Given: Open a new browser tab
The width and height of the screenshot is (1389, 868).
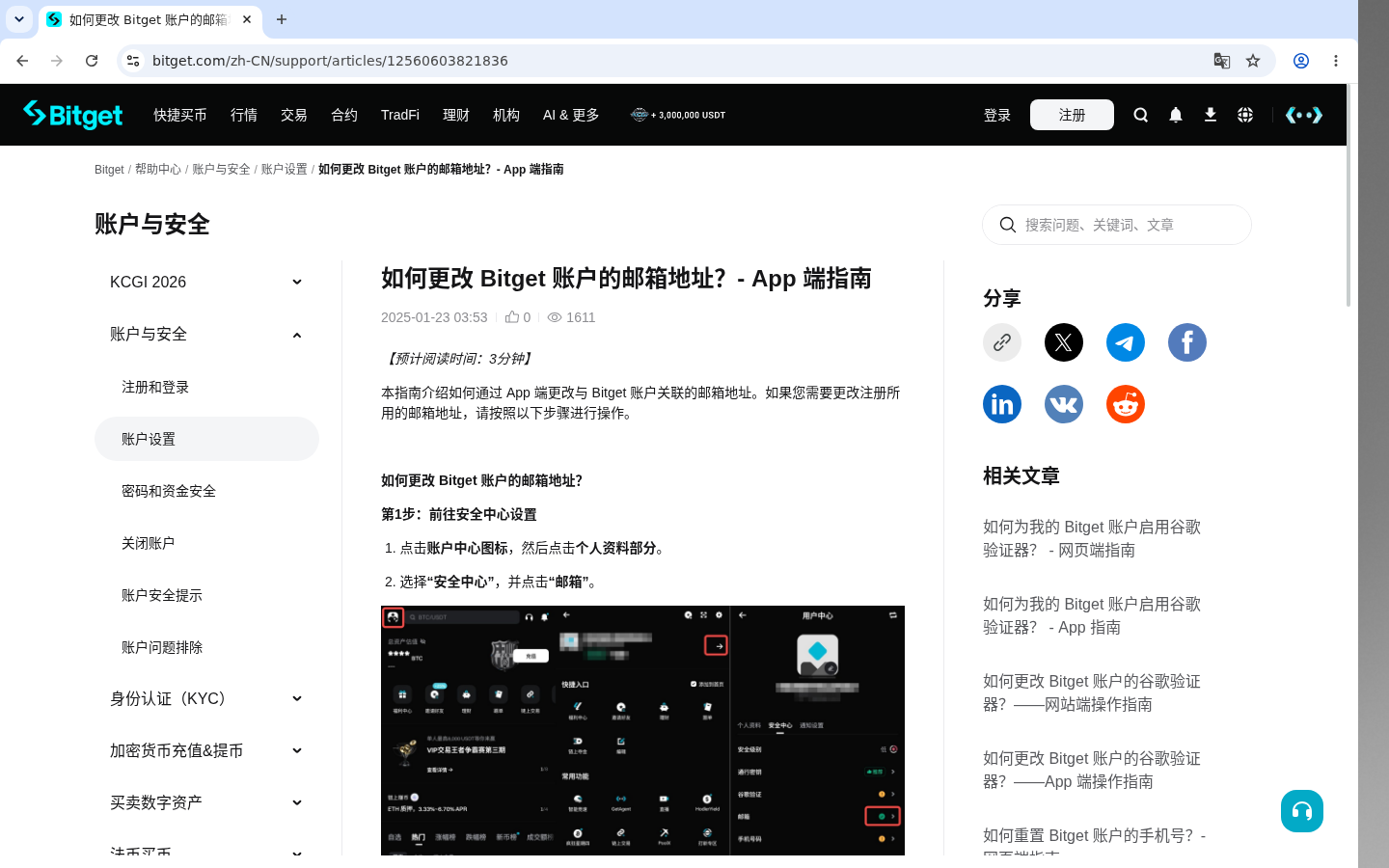Looking at the screenshot, I should pos(282,19).
